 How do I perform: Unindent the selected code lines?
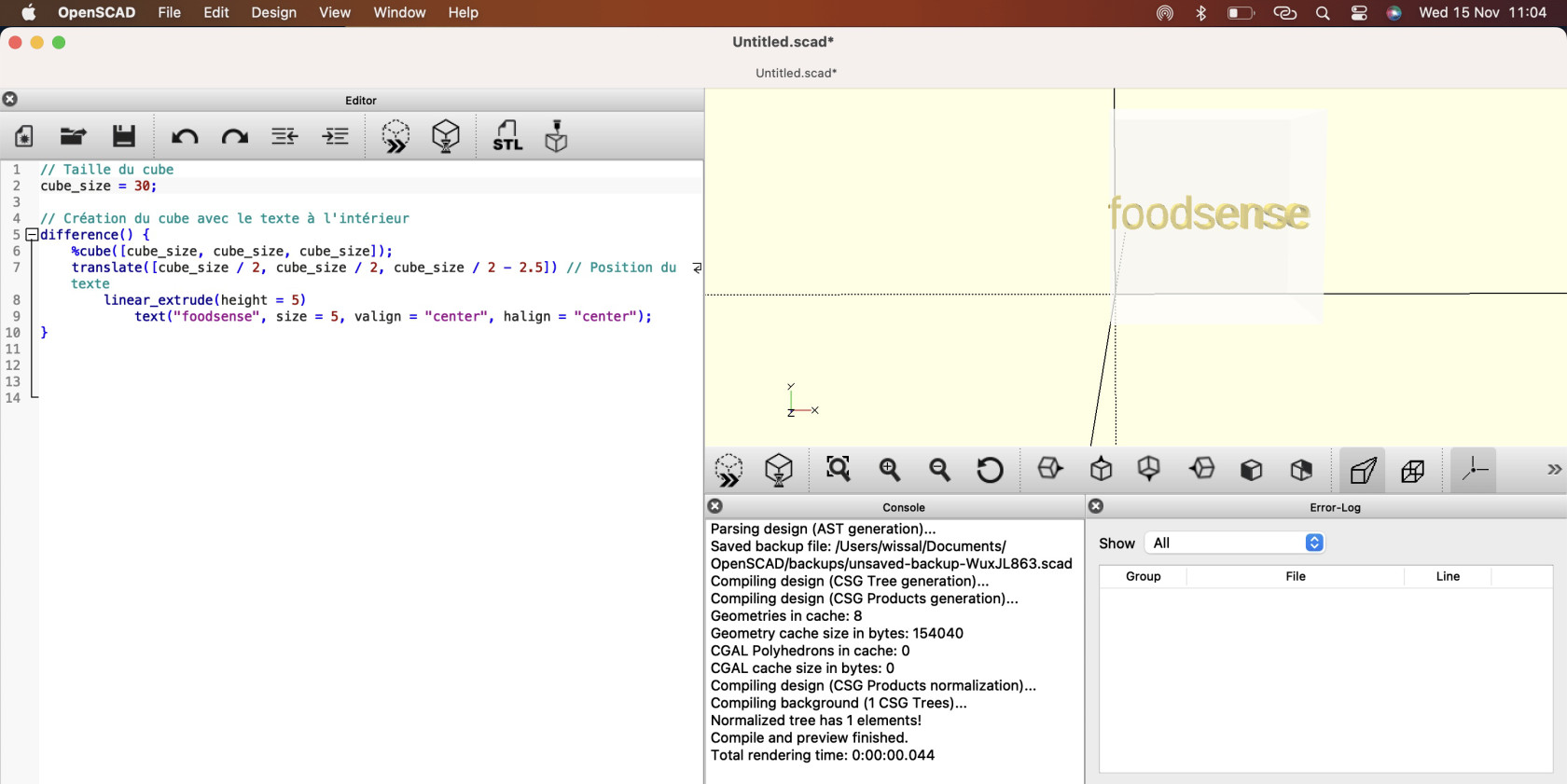284,137
